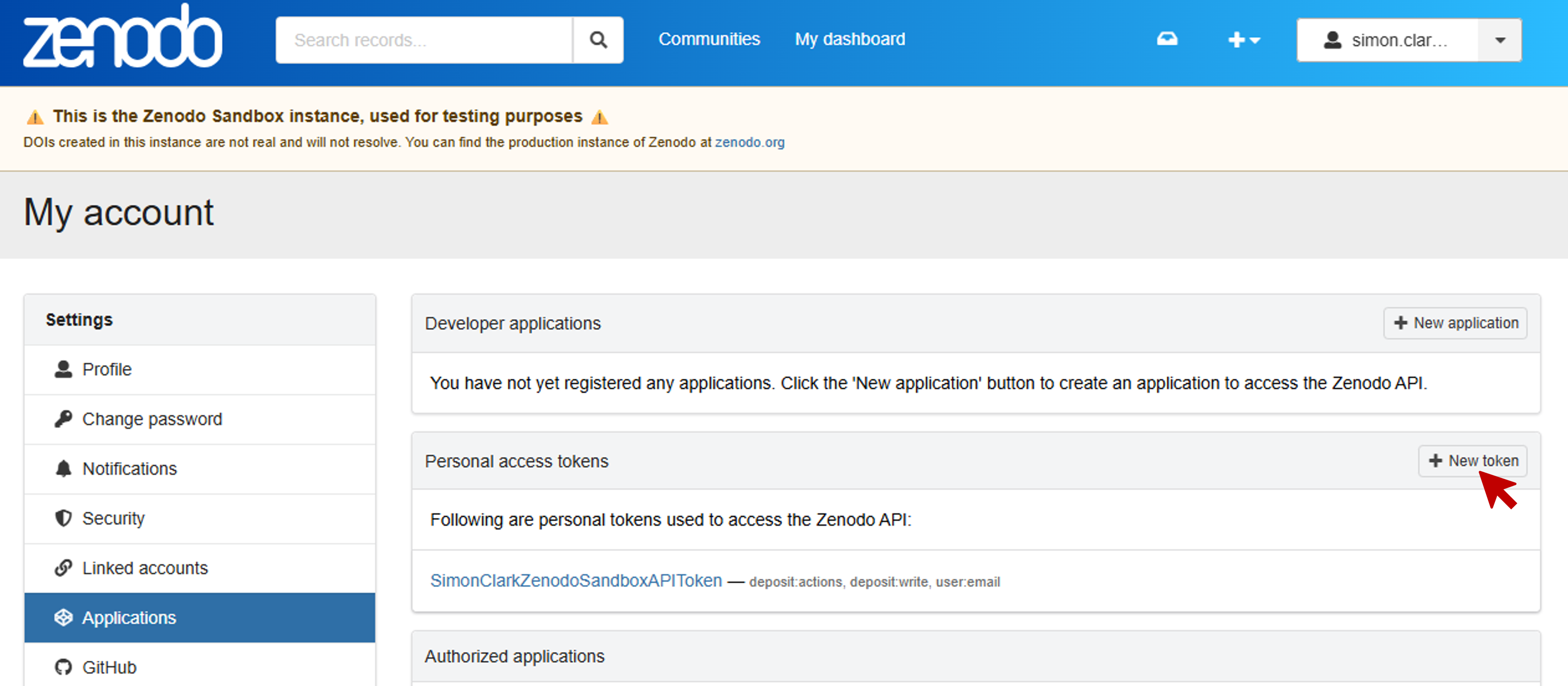Open My dashboard
Image resolution: width=1568 pixels, height=686 pixels.
coord(850,40)
